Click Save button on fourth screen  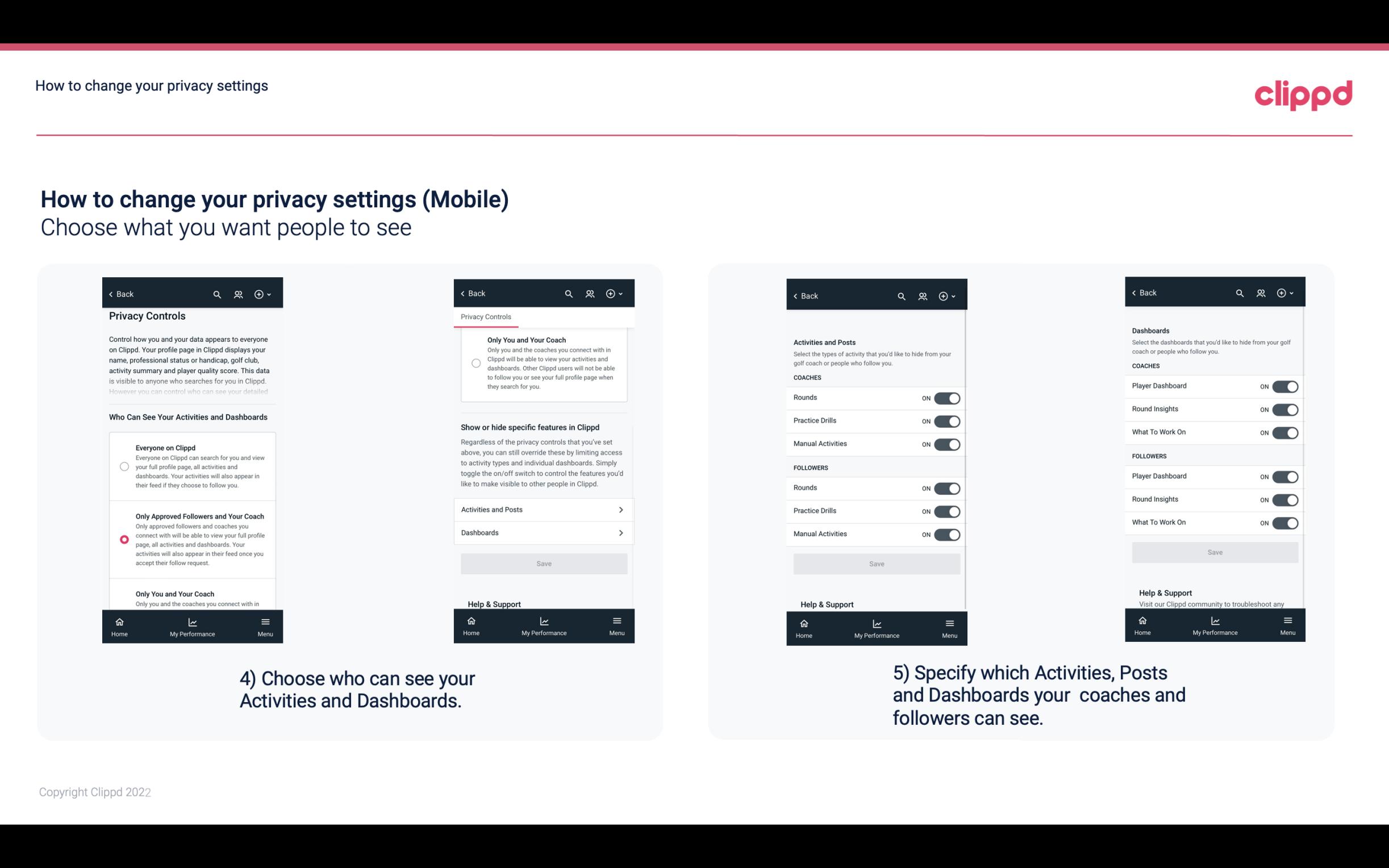[1214, 551]
